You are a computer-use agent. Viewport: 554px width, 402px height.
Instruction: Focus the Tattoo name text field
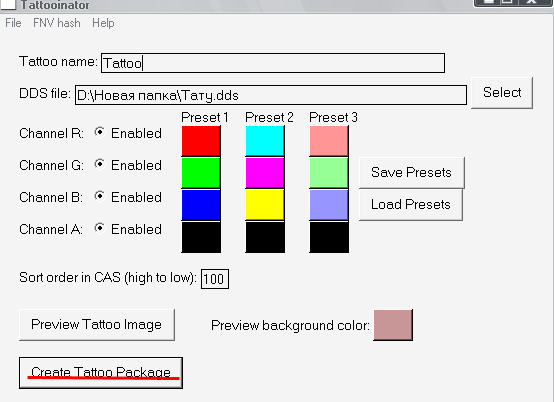273,63
